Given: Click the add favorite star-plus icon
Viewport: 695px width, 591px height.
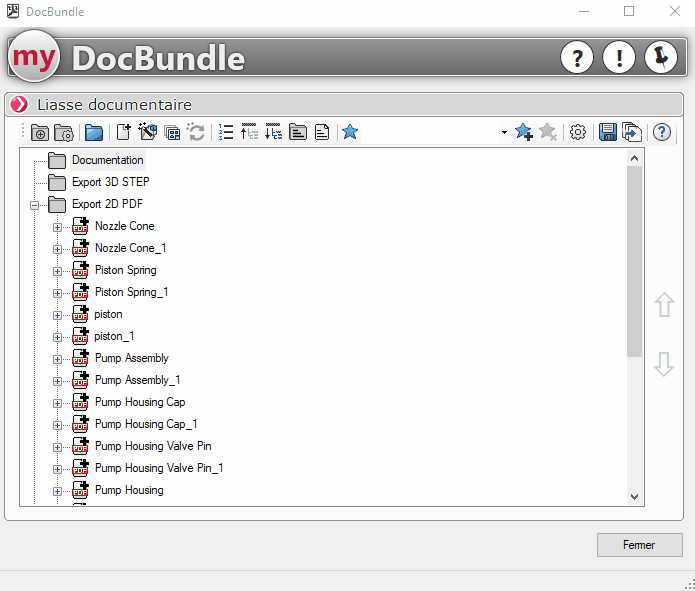Looking at the screenshot, I should (523, 132).
